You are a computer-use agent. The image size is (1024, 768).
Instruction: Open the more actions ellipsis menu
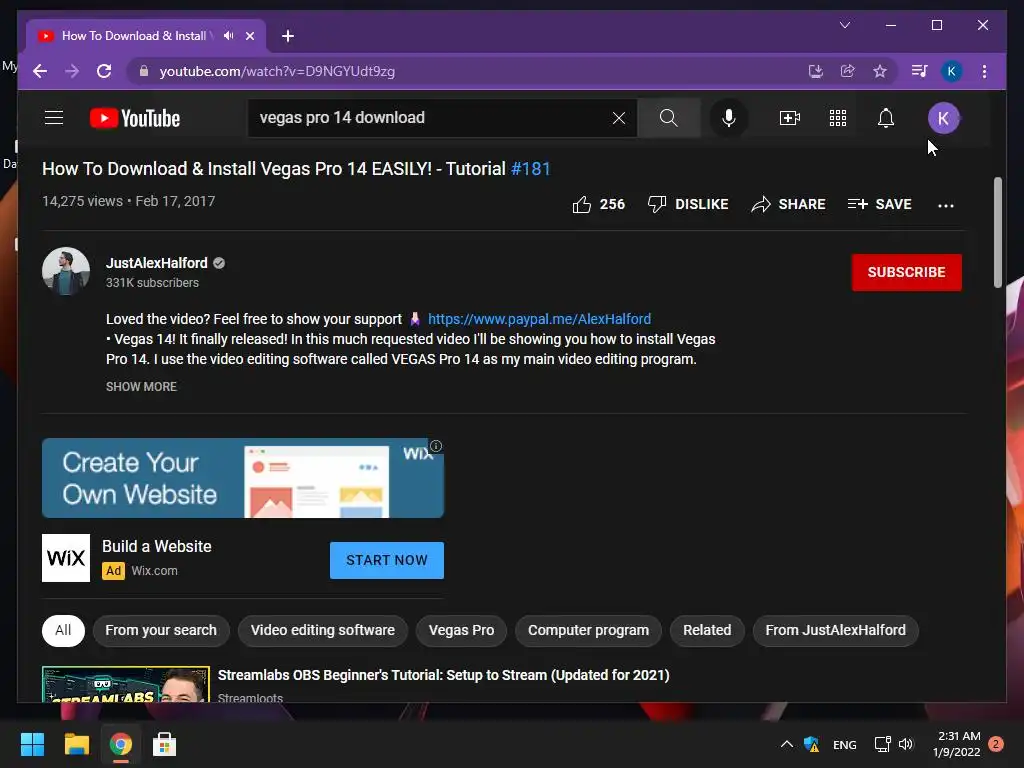[x=946, y=205]
